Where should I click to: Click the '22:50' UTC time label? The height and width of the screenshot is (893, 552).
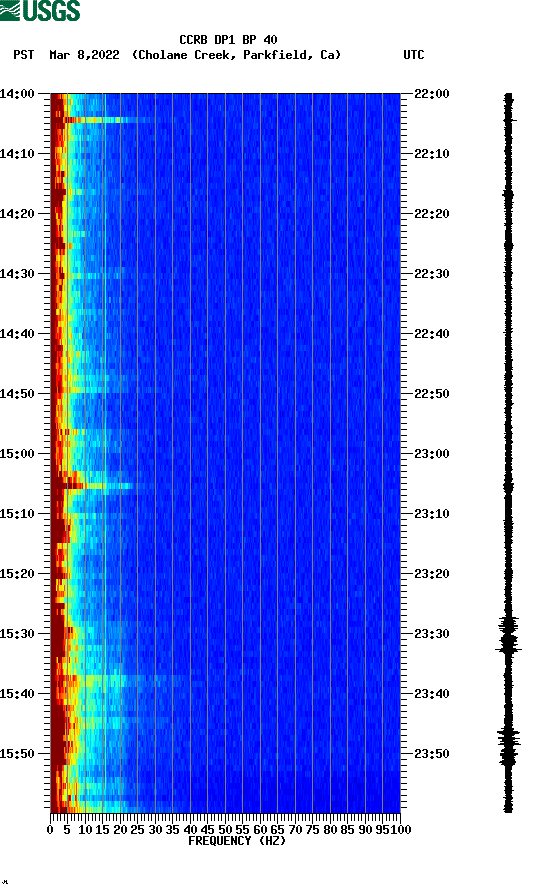click(x=431, y=394)
